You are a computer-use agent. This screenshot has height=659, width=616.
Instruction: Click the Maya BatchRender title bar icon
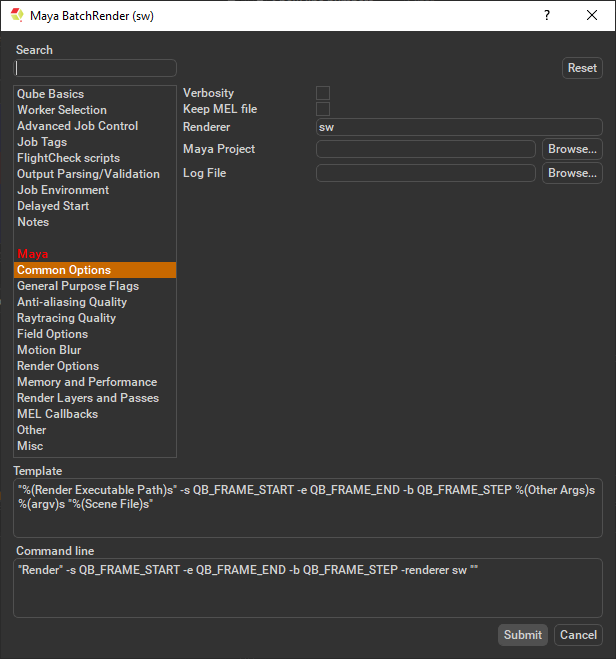(x=17, y=16)
